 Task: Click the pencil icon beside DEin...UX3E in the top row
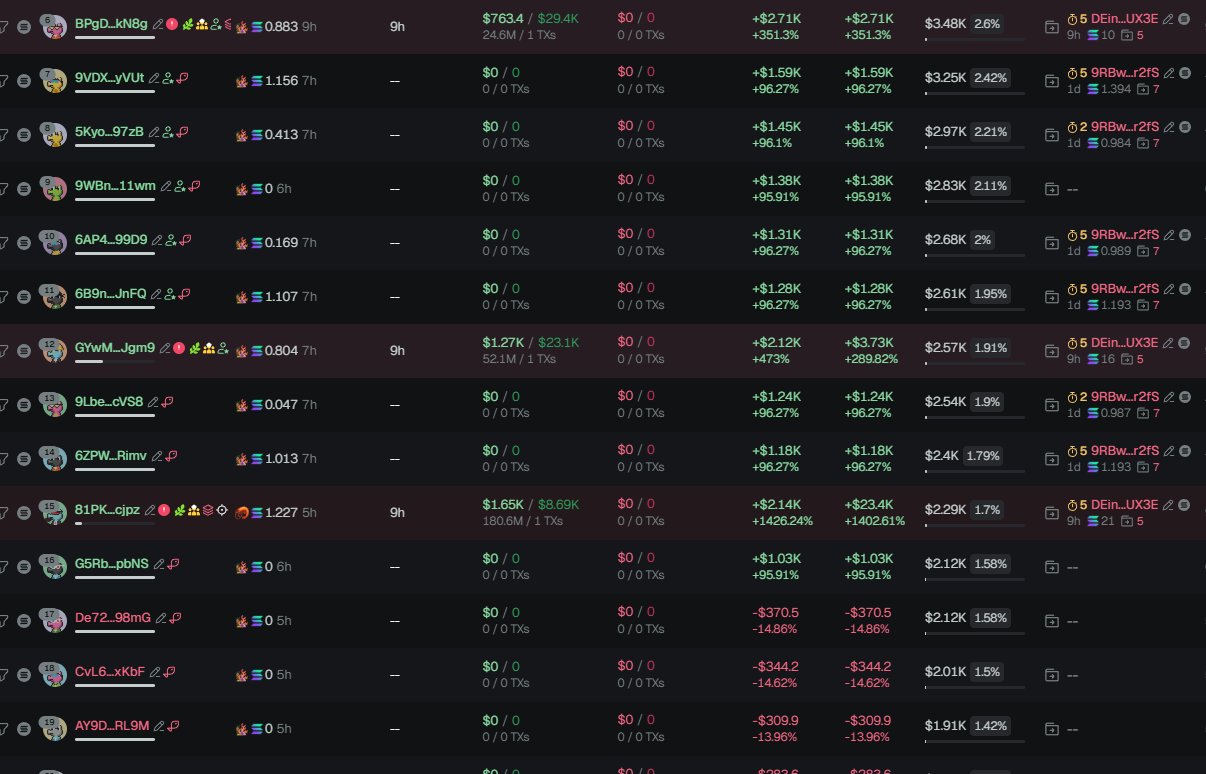click(x=1168, y=18)
